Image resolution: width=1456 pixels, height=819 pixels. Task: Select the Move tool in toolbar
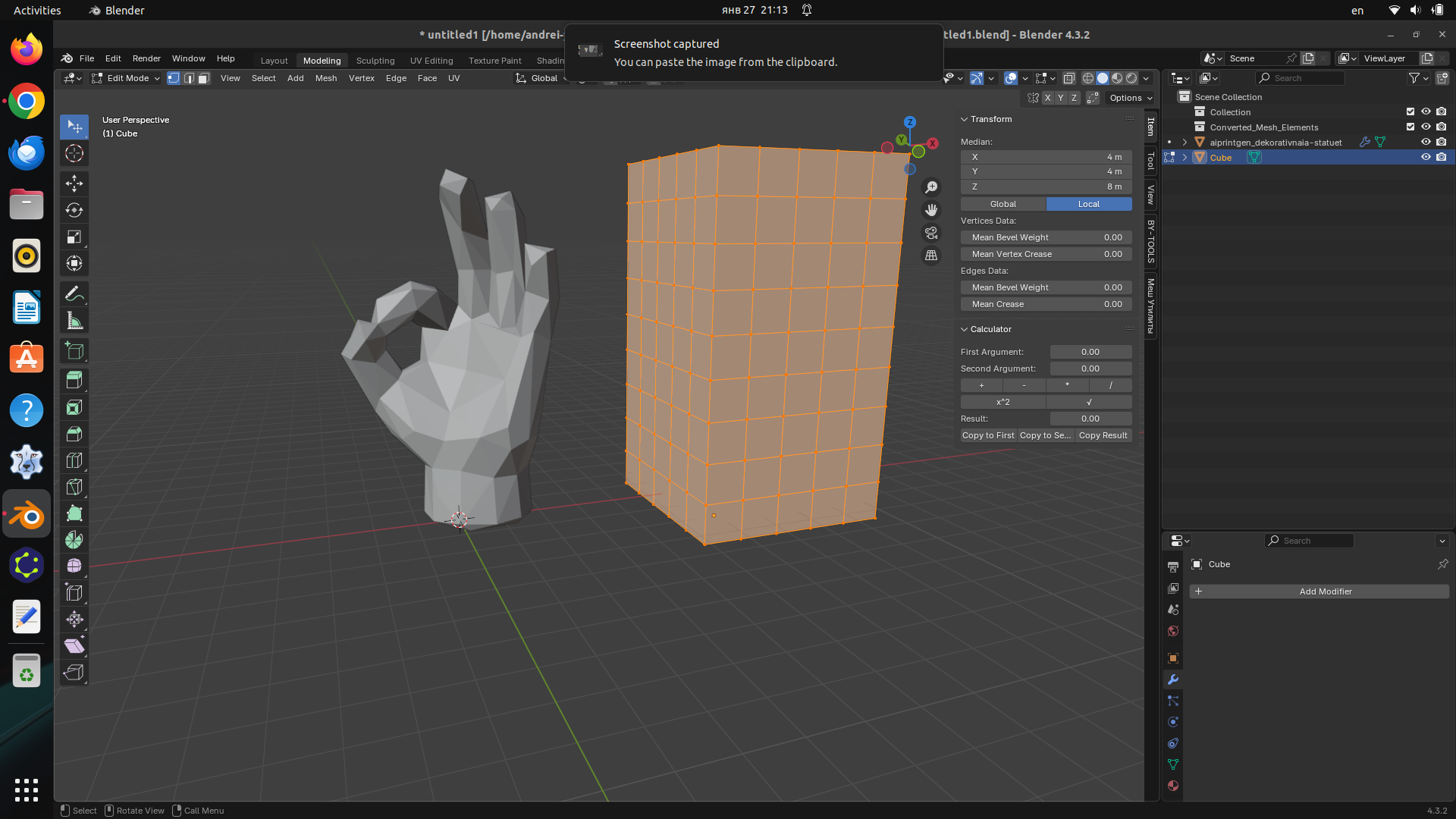coord(74,184)
